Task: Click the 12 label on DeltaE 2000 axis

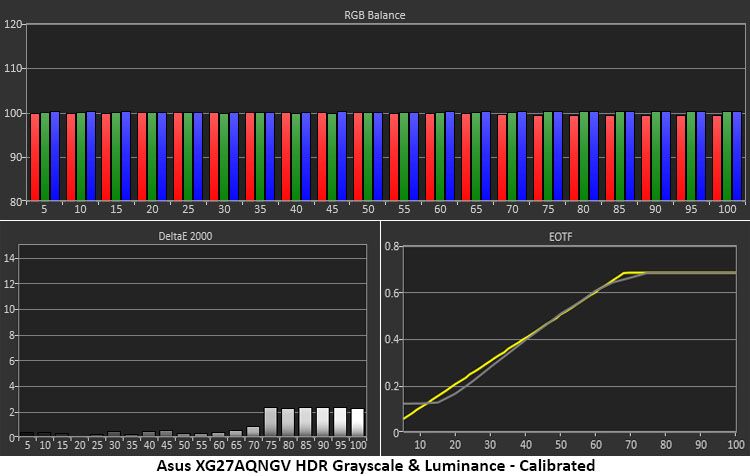Action: tap(10, 284)
